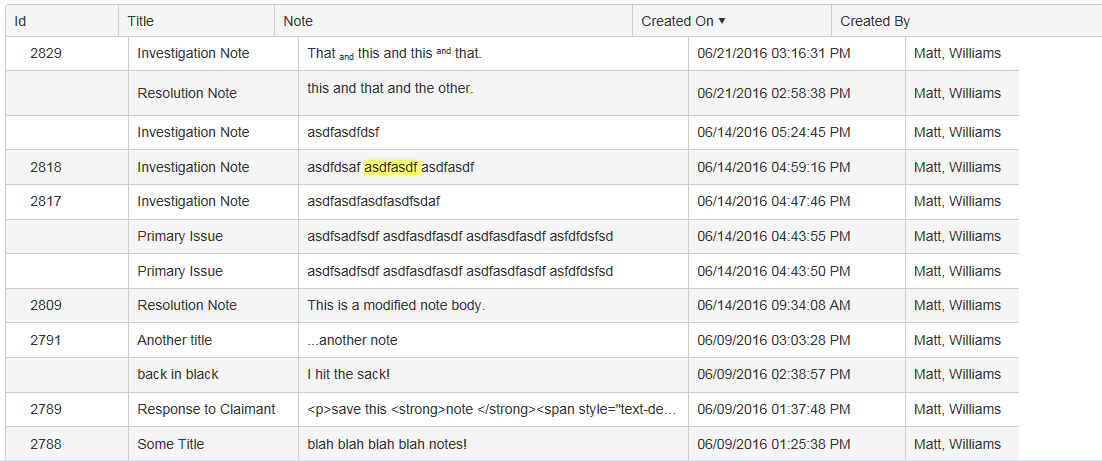Click the Created By column header
The height and width of the screenshot is (461, 1102).
(x=875, y=21)
